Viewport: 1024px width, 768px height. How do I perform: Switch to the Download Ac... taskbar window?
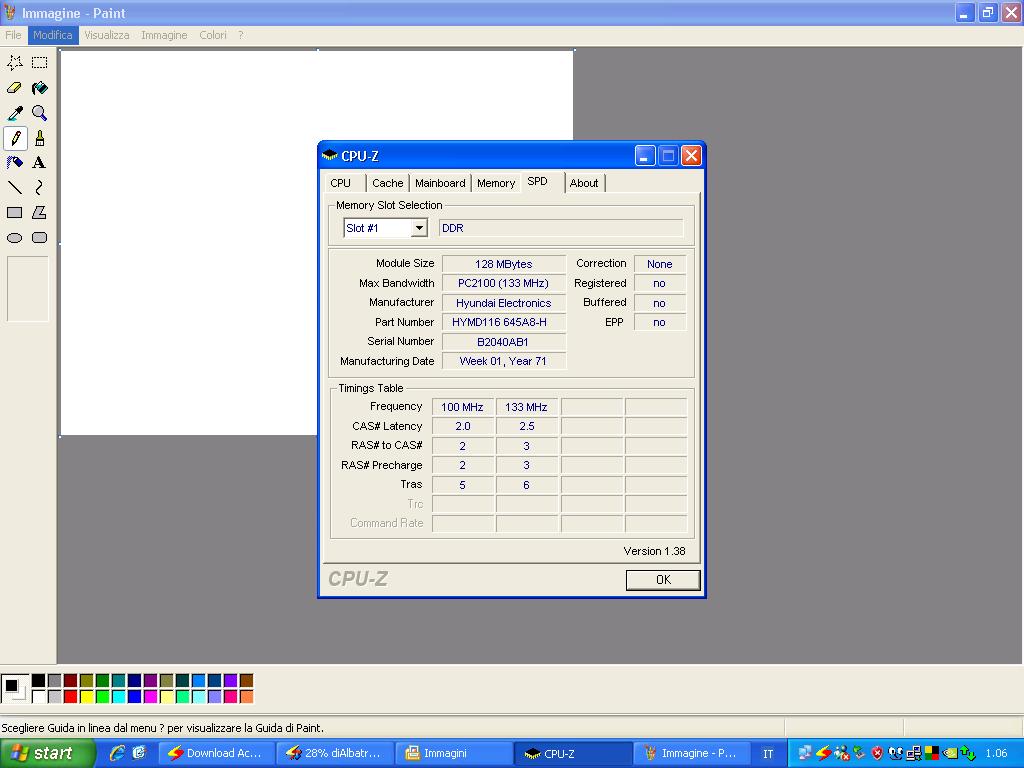tap(215, 753)
